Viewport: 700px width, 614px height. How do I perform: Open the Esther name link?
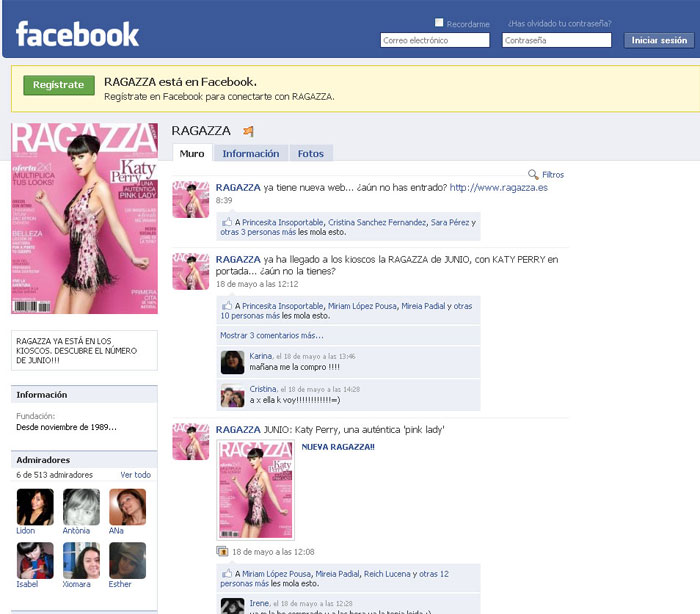pyautogui.click(x=120, y=584)
